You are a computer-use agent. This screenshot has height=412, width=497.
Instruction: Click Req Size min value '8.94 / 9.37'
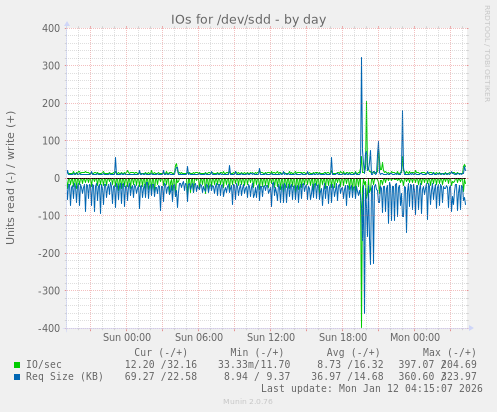pyautogui.click(x=257, y=377)
